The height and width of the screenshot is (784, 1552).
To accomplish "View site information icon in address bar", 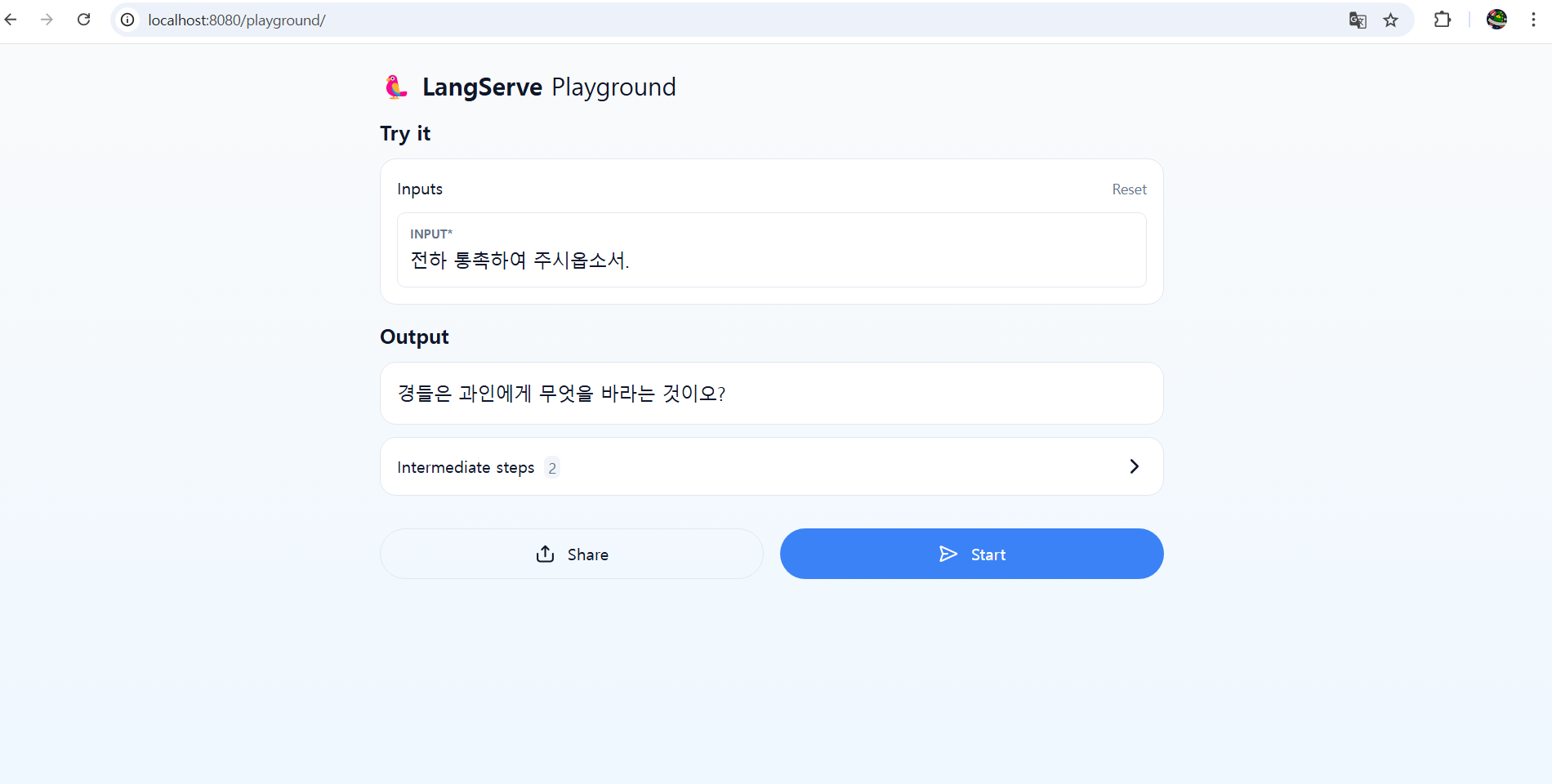I will (x=127, y=20).
